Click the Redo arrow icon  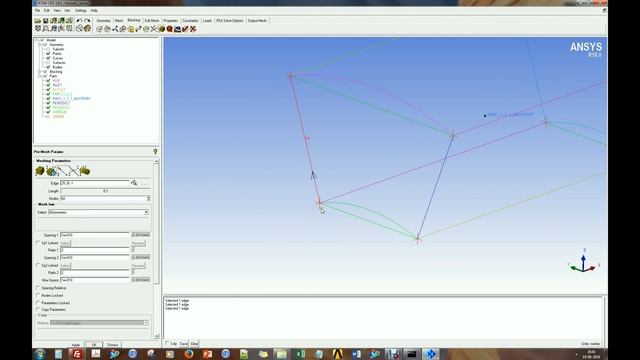click(87, 21)
